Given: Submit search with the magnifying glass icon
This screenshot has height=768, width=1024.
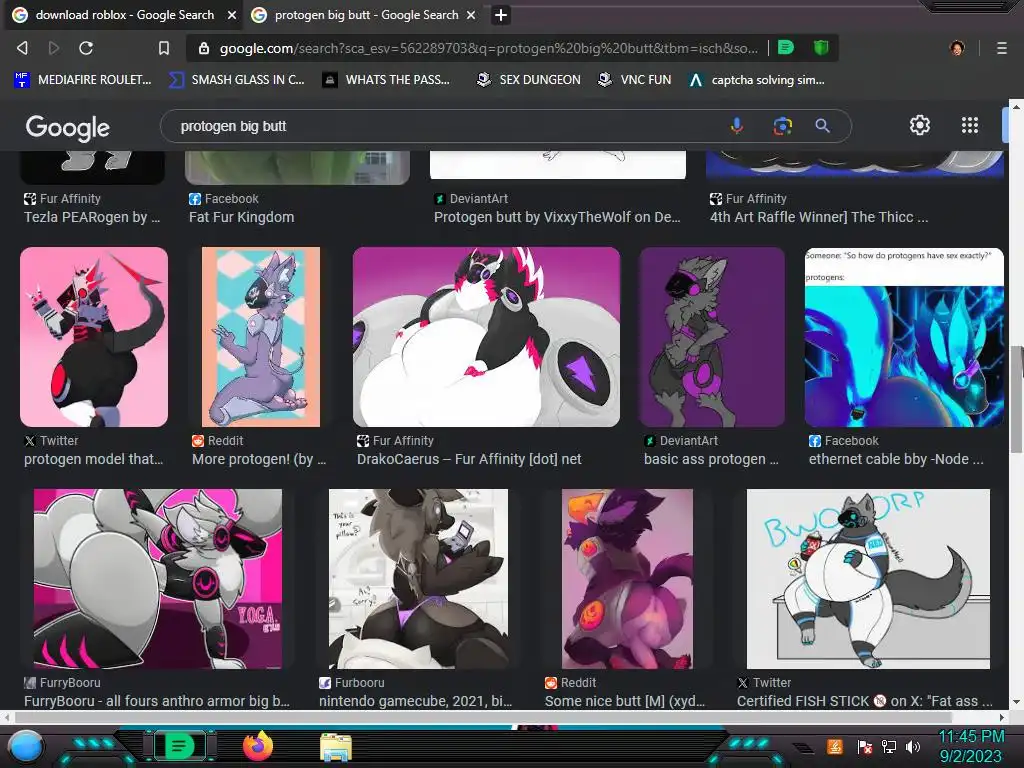Looking at the screenshot, I should (x=822, y=125).
